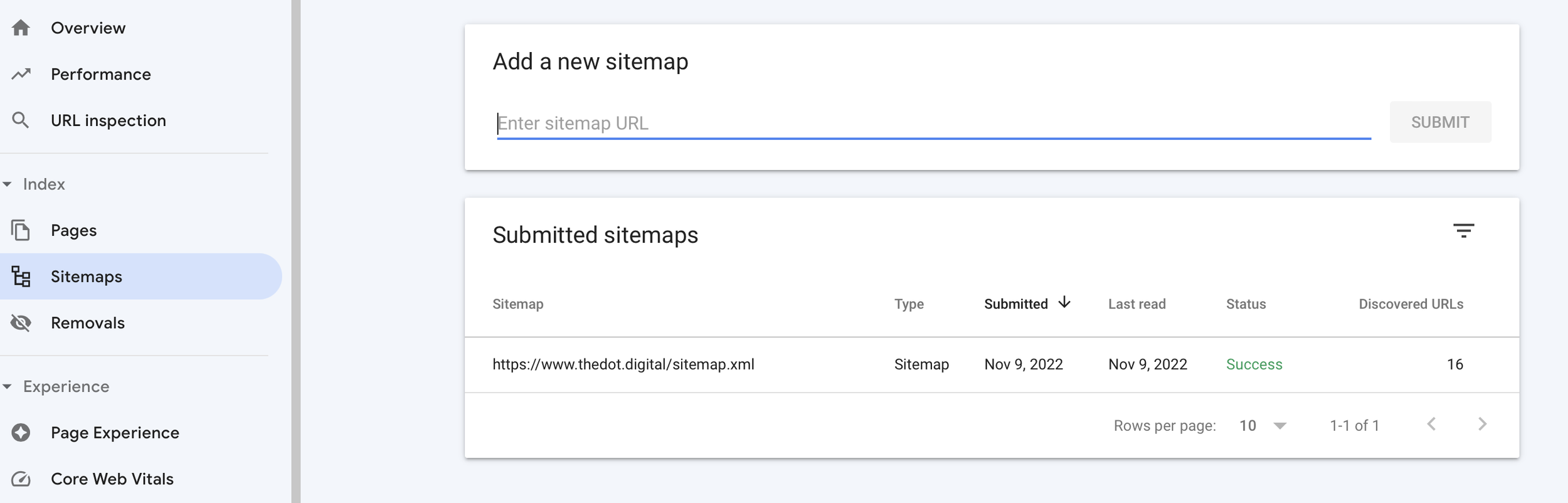Image resolution: width=1568 pixels, height=503 pixels.
Task: Go to the previous table page
Action: [x=1431, y=425]
